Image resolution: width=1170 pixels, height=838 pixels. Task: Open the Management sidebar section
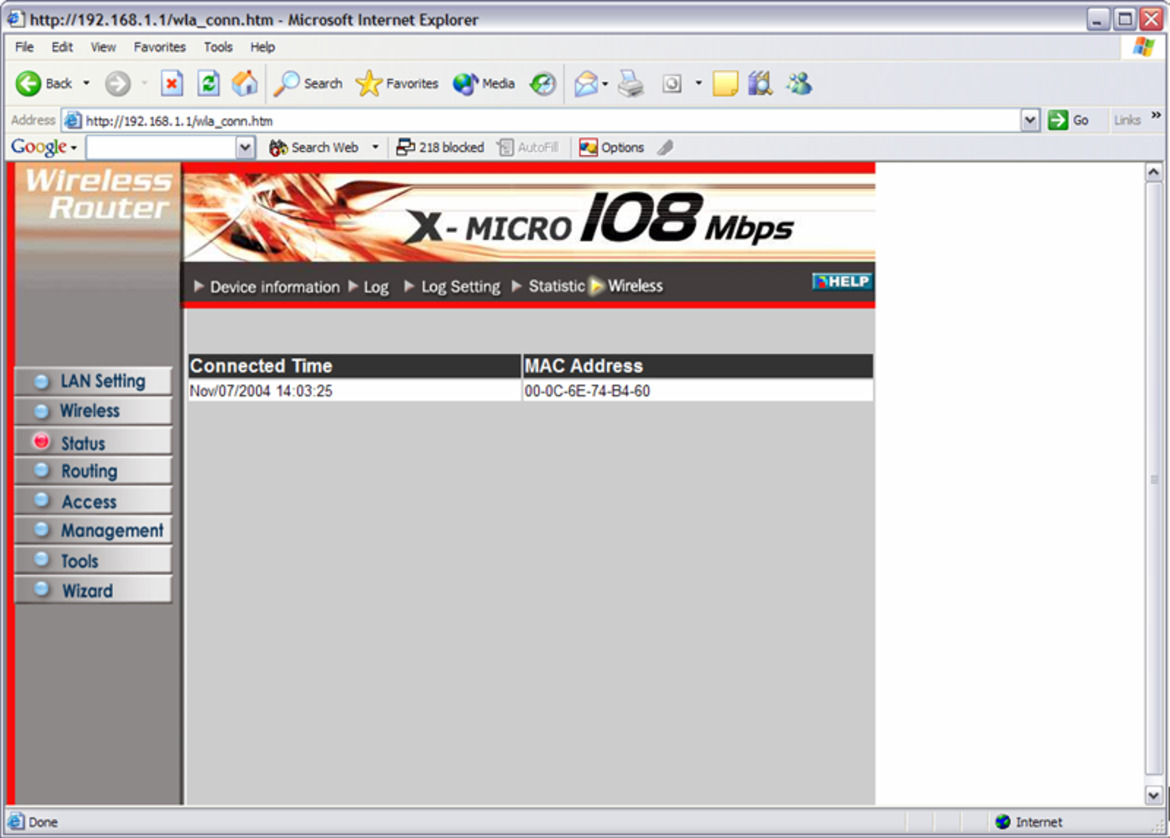click(x=93, y=530)
